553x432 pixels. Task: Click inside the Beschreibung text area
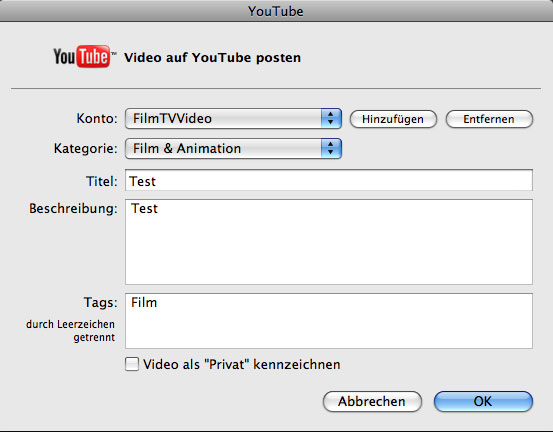pos(329,242)
